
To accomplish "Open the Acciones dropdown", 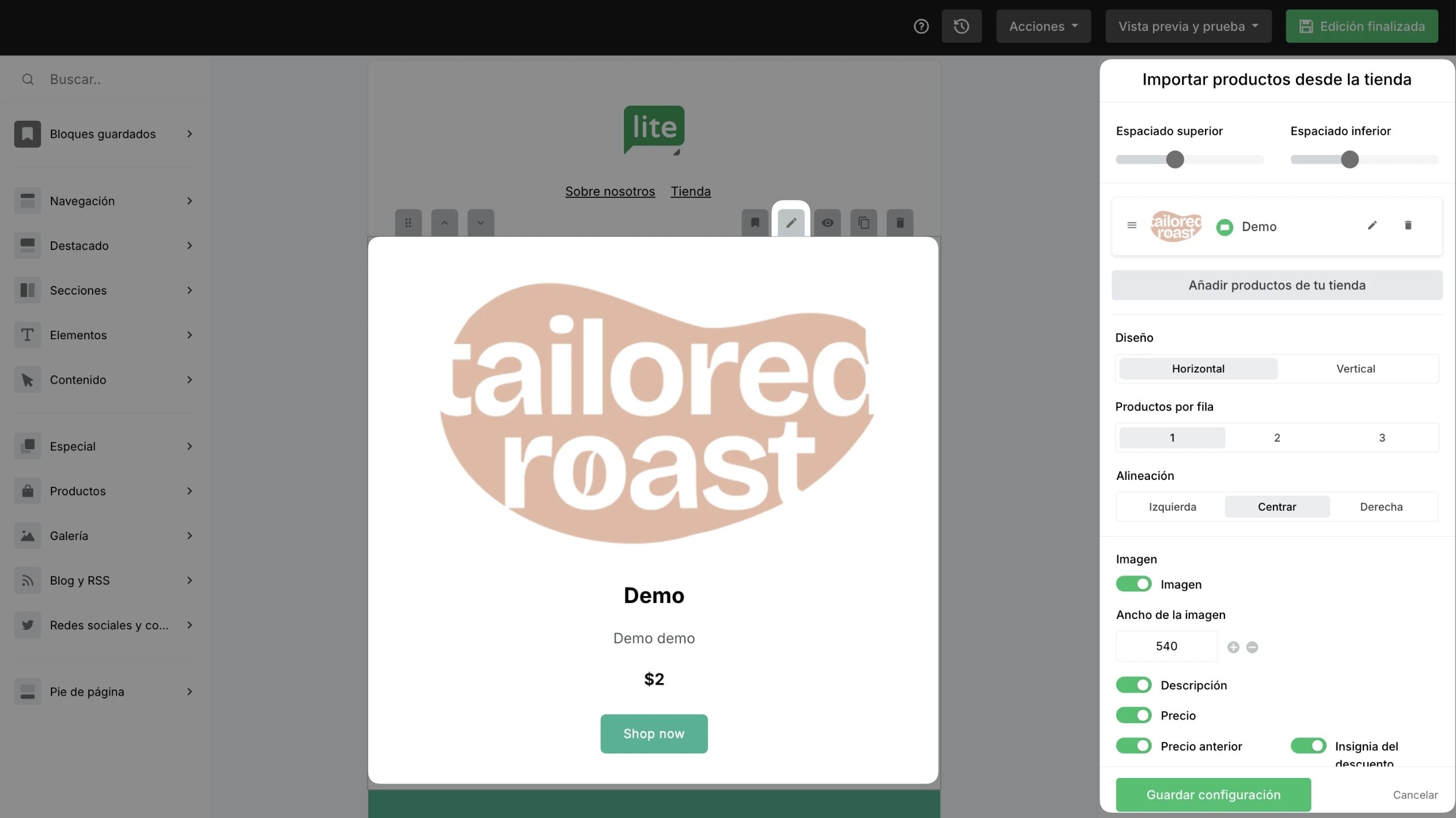I will coord(1044,26).
